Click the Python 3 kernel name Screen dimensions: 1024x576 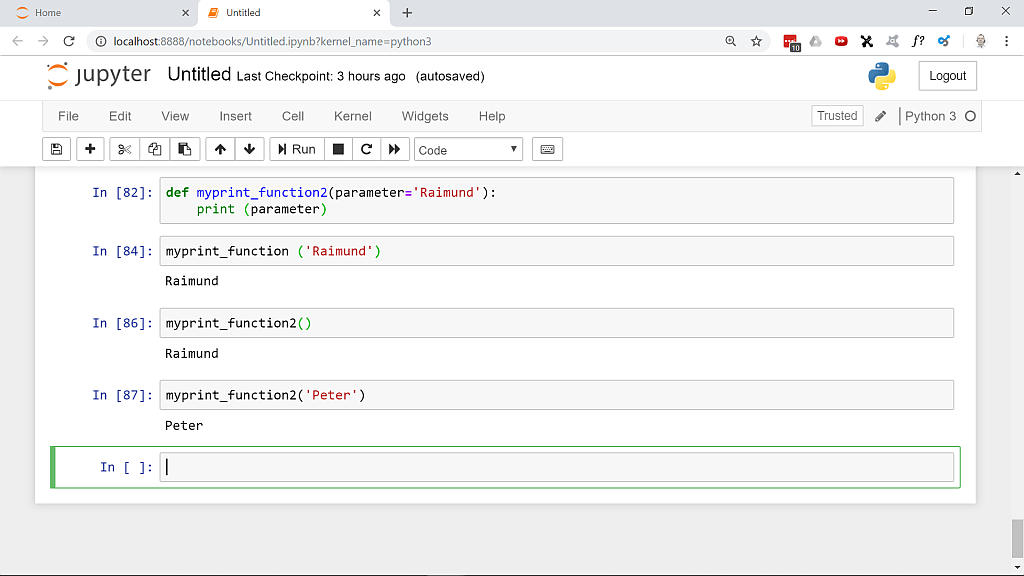[931, 116]
